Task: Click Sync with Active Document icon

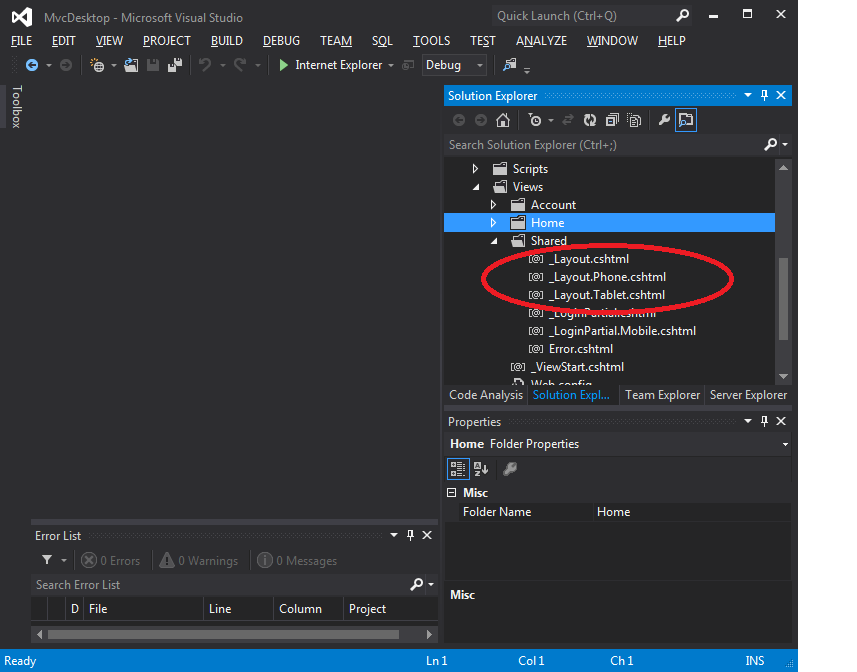Action: (568, 120)
